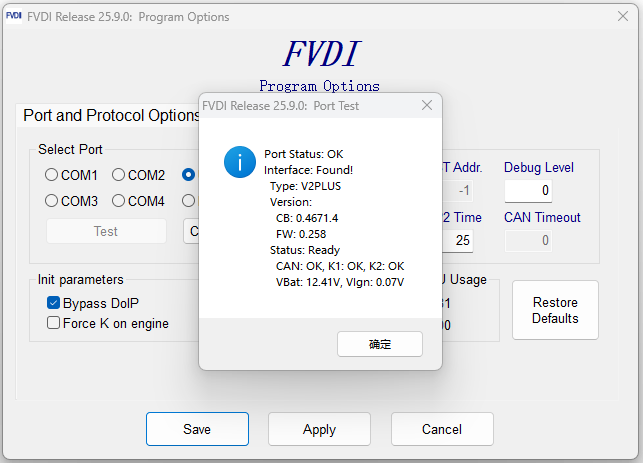The height and width of the screenshot is (463, 643).
Task: Confirm the Port Test dialog with 确定
Action: [380, 344]
